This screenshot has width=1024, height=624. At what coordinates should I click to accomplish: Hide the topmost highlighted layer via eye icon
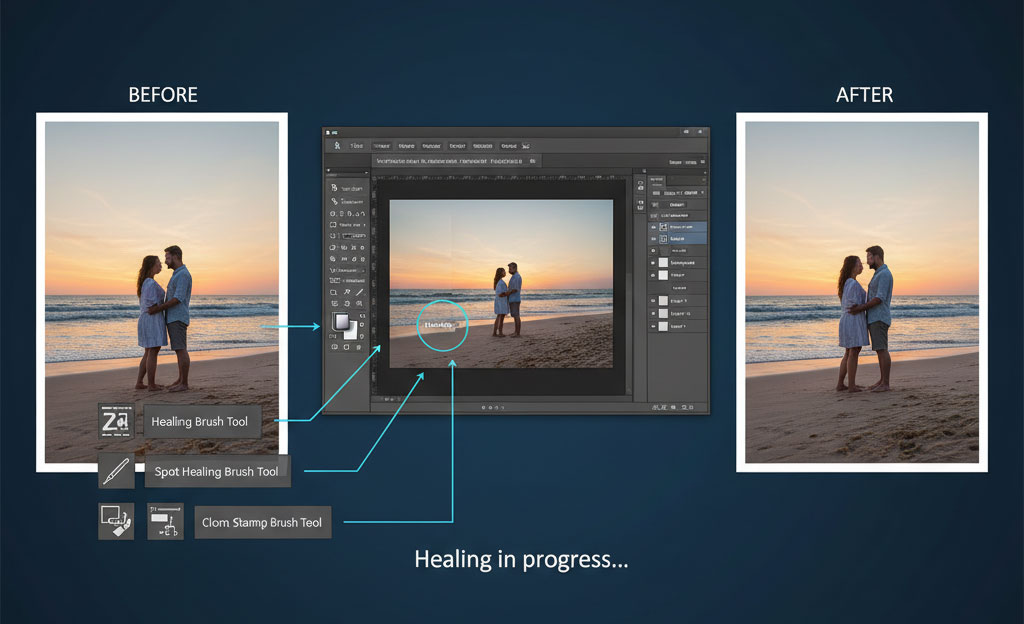(x=654, y=227)
